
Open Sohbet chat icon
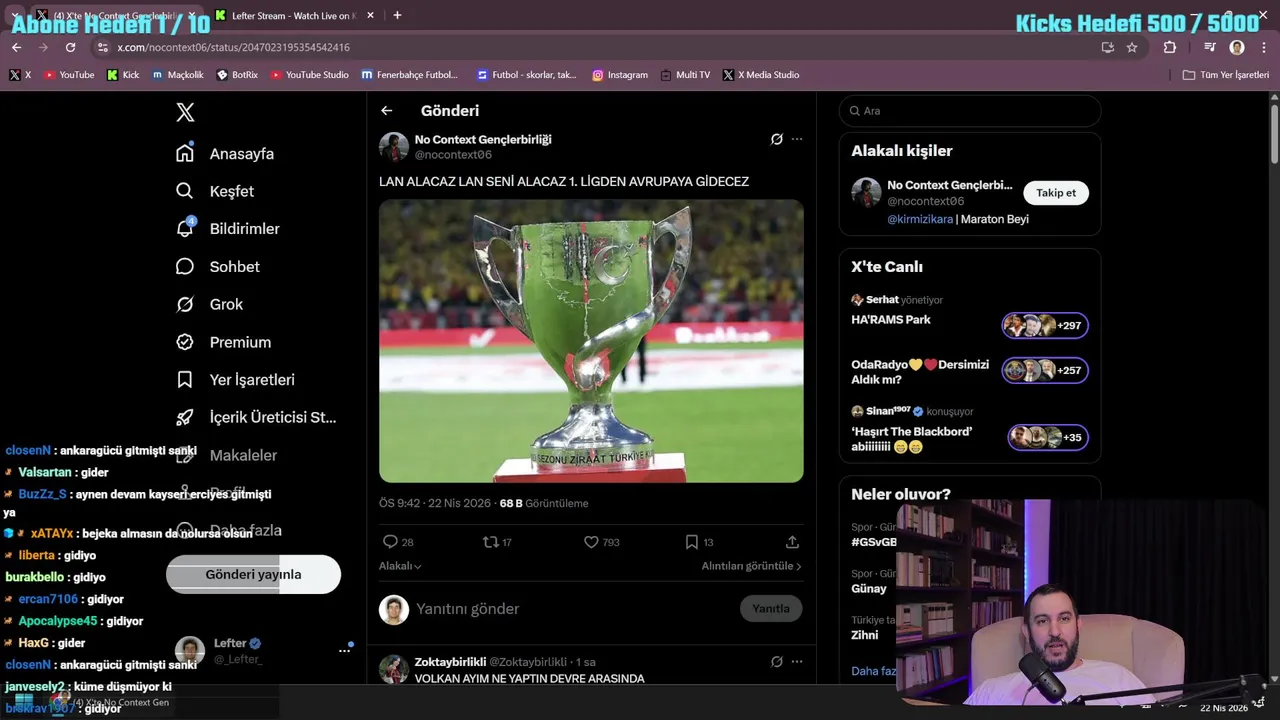click(184, 266)
